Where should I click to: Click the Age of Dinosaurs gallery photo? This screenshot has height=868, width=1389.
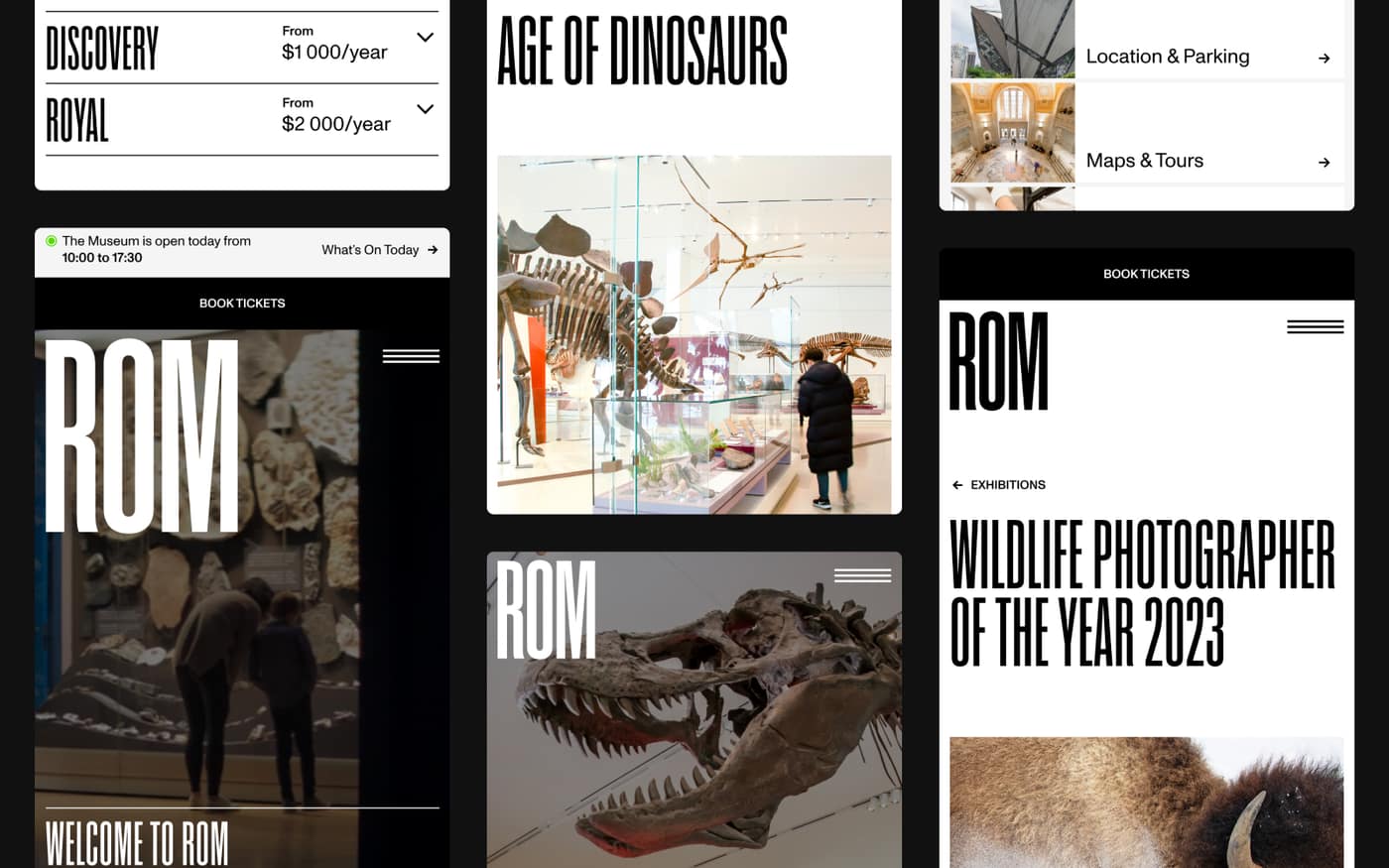[x=694, y=334]
